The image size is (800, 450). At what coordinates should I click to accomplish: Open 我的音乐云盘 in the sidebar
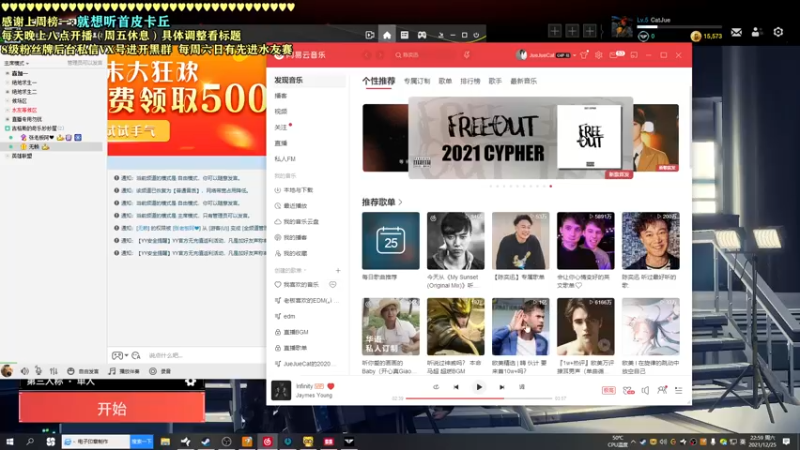click(297, 221)
